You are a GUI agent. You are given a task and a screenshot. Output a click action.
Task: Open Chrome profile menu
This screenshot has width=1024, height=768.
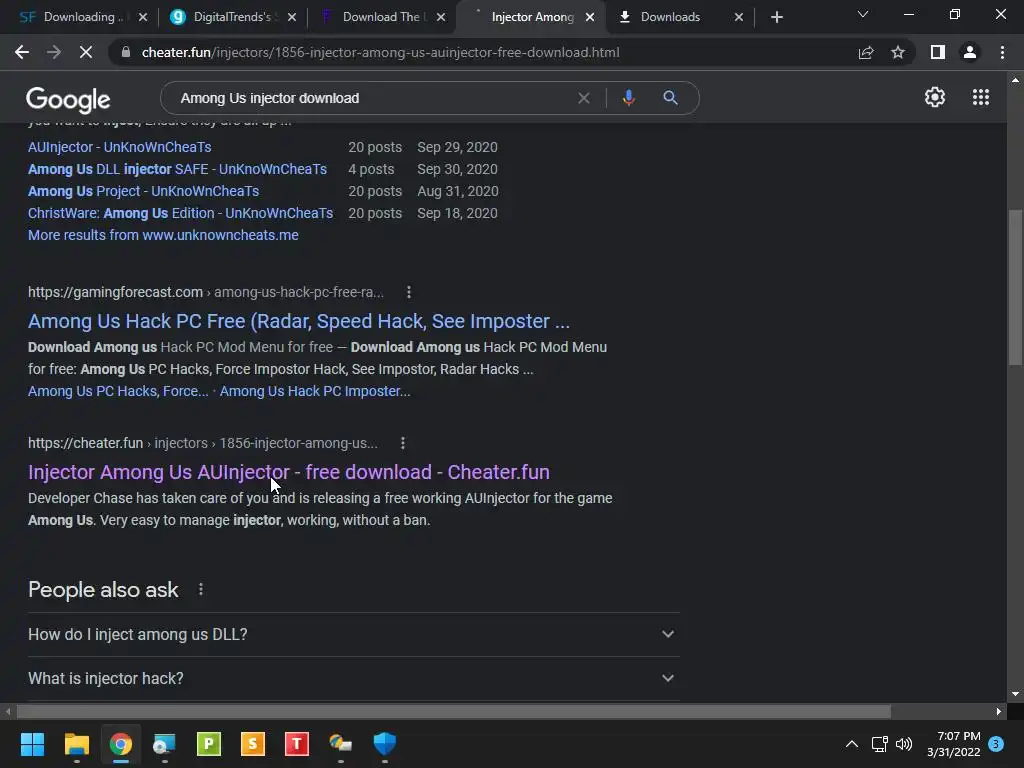[x=970, y=52]
